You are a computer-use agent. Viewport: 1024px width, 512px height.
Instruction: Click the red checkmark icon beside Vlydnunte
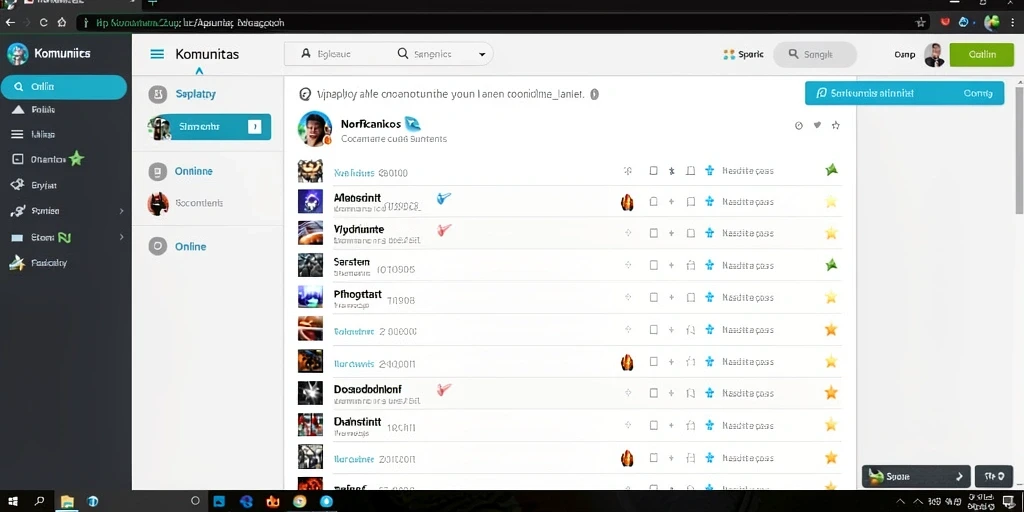(444, 229)
